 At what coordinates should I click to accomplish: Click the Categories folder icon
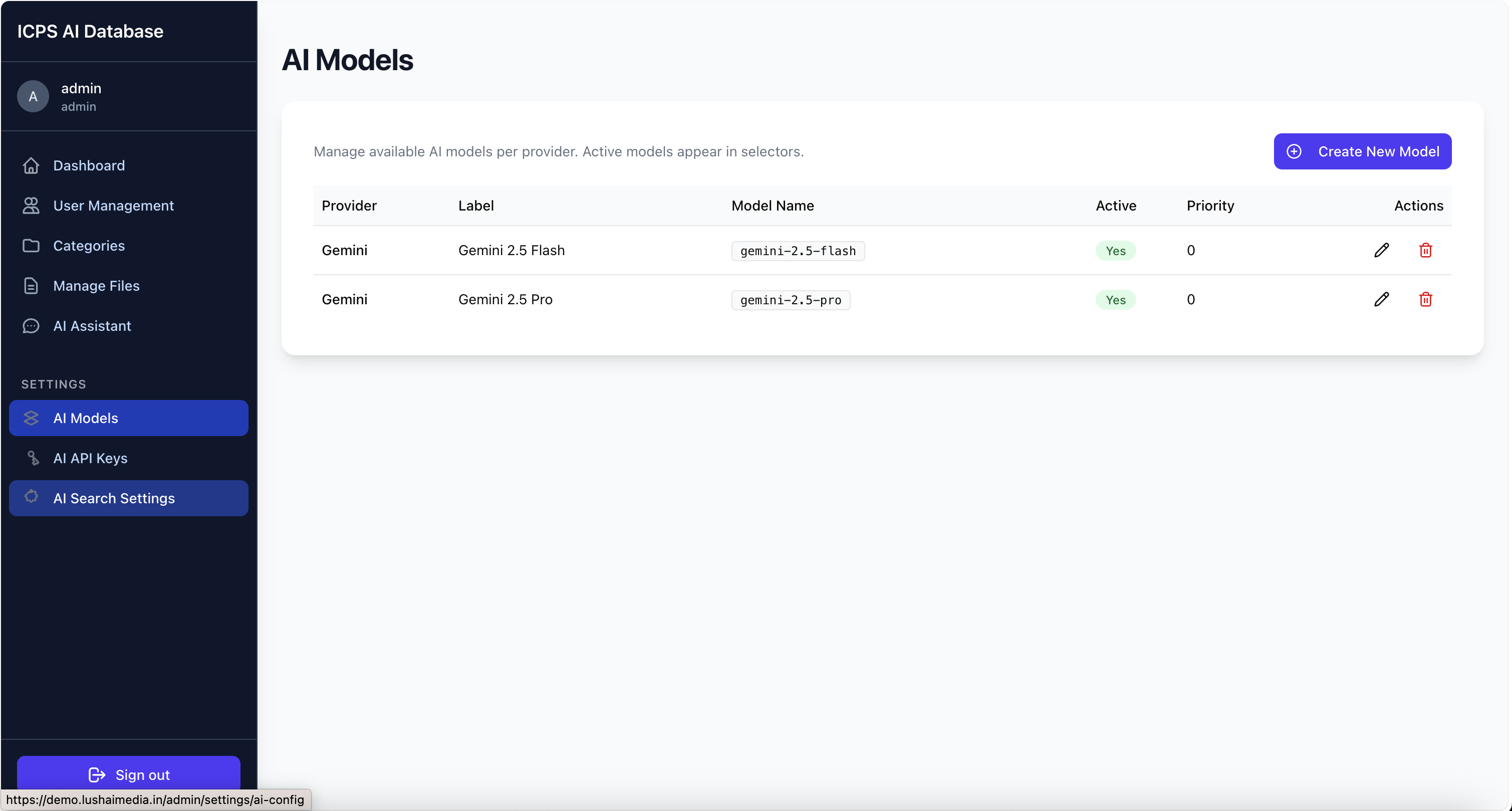click(x=31, y=246)
